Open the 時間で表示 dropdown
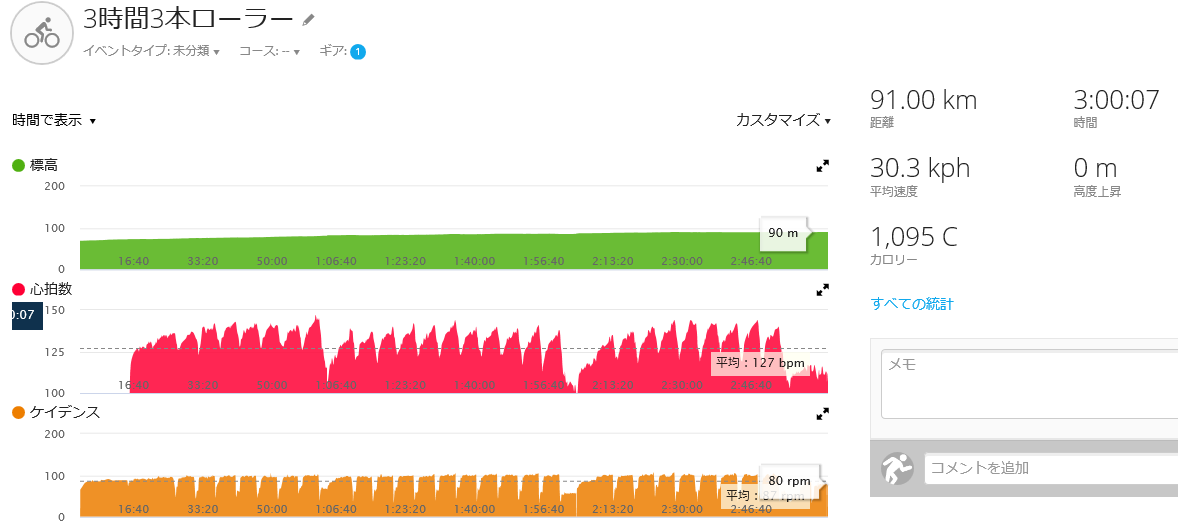Image resolution: width=1178 pixels, height=528 pixels. coord(54,120)
